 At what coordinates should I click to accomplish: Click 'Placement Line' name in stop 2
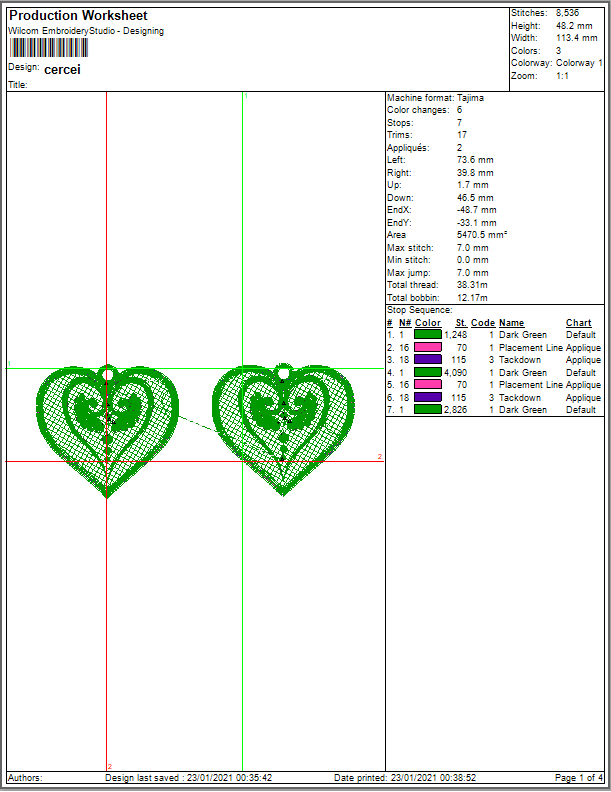[531, 348]
